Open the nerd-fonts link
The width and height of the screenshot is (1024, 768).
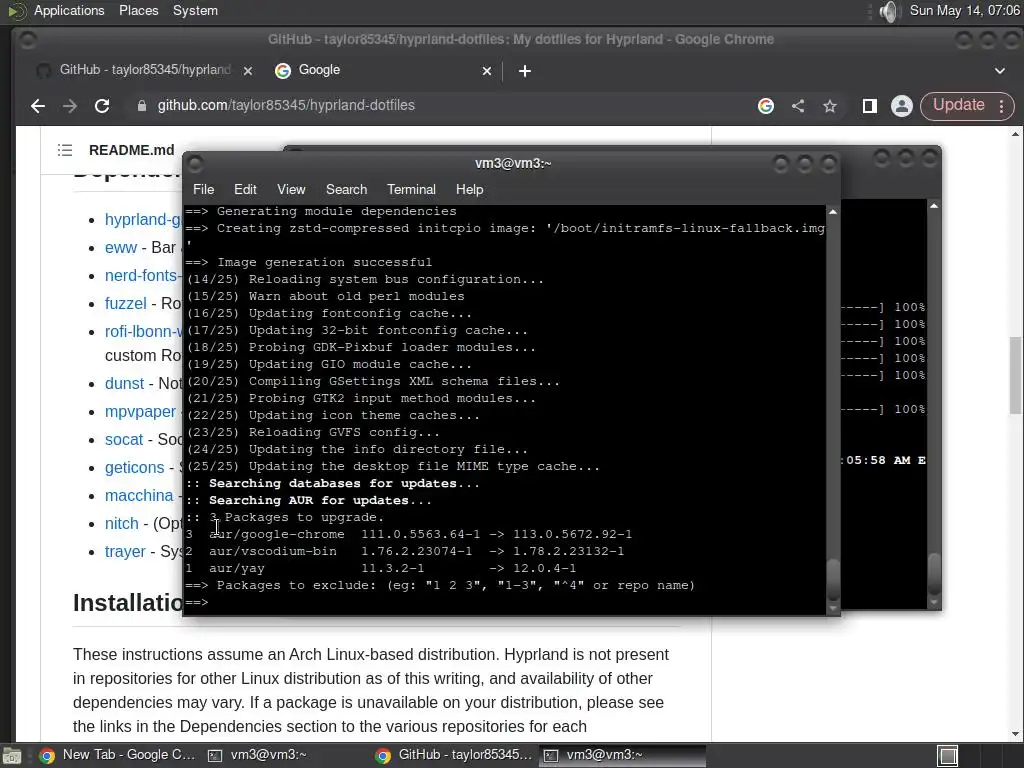tap(143, 276)
